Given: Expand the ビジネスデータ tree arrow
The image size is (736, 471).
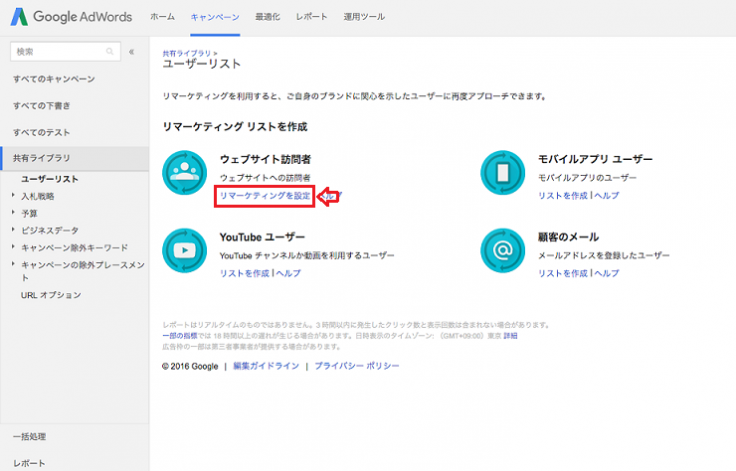Looking at the screenshot, I should coord(14,229).
